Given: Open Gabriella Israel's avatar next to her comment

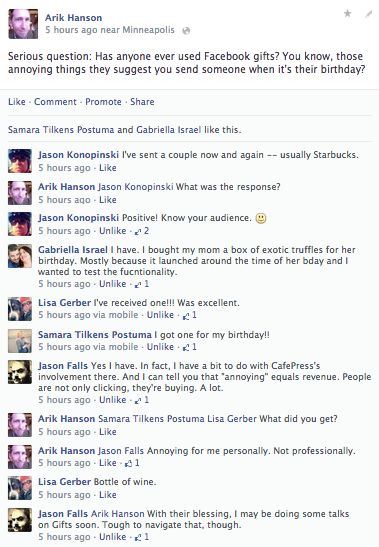Looking at the screenshot, I should coord(20,256).
